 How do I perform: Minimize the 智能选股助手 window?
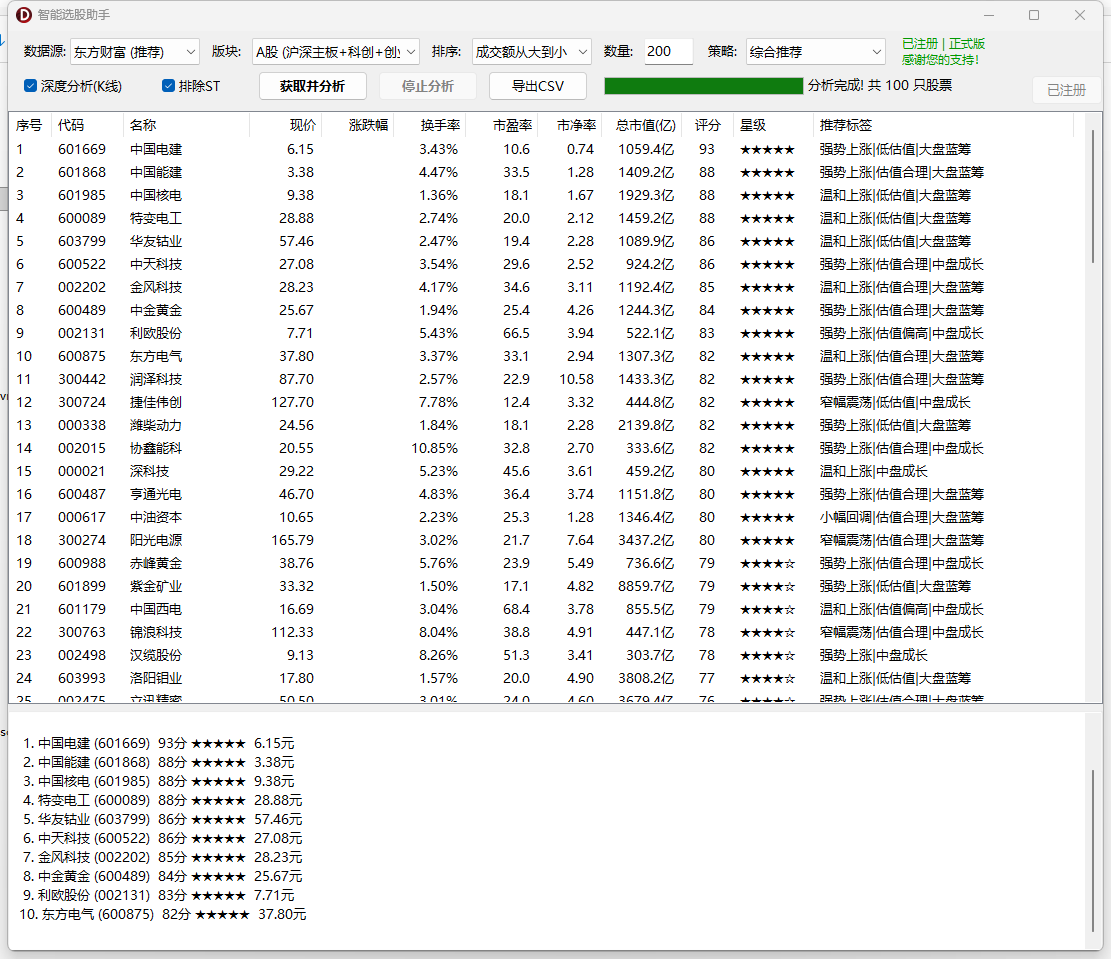point(989,15)
